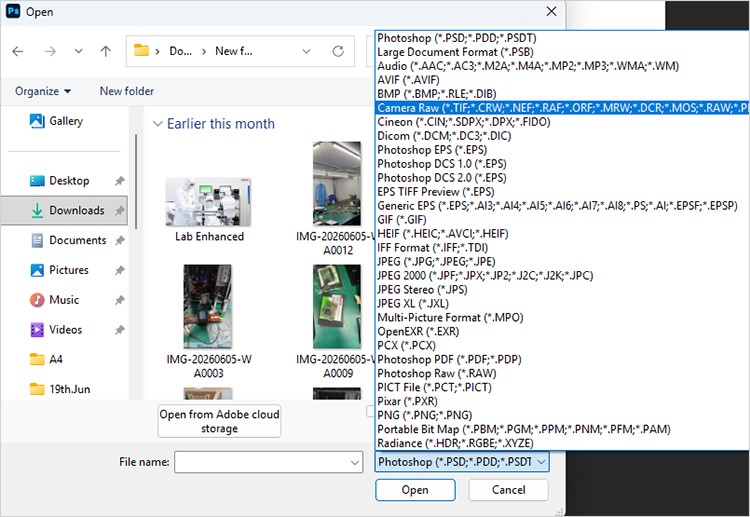Unpin Documents using its pin icon

(x=120, y=241)
